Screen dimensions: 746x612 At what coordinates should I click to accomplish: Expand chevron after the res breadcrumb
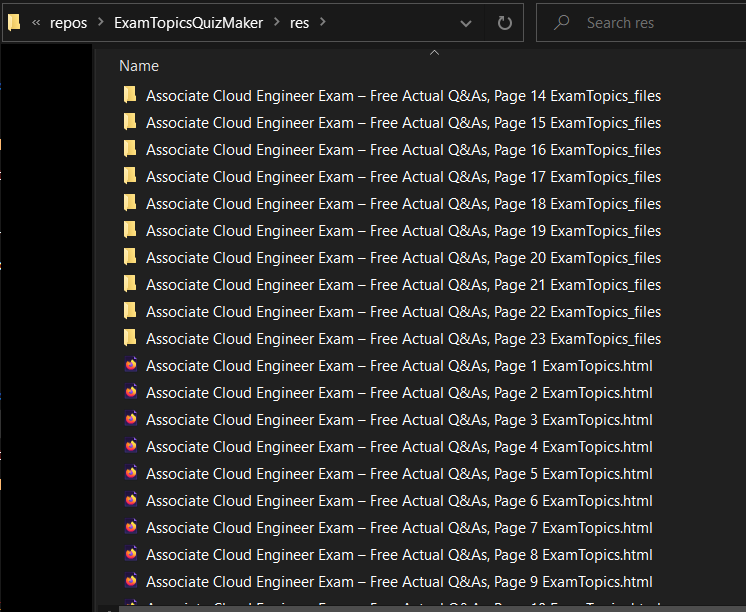coord(323,22)
